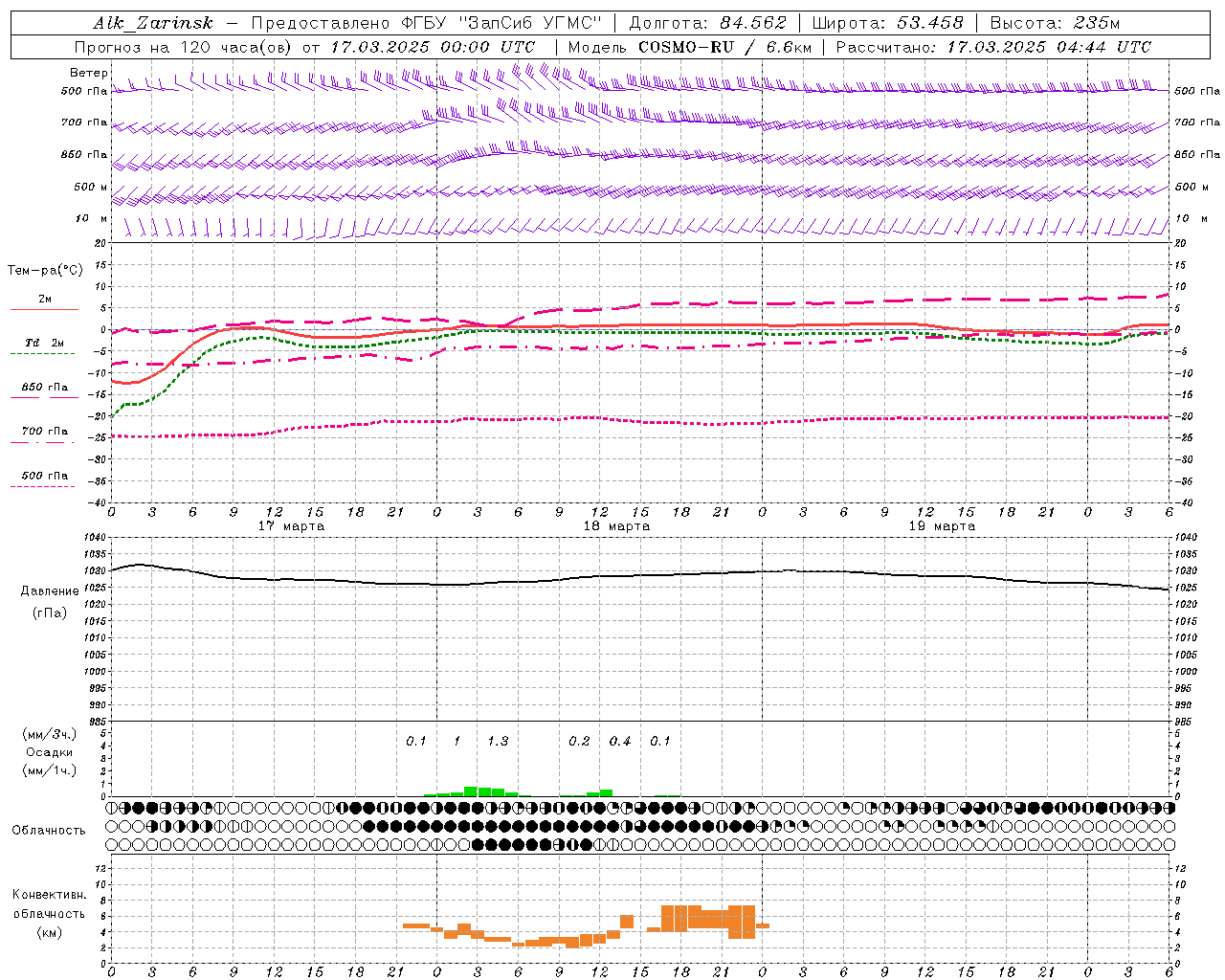Click the 'Давление' pressure panel label

pyautogui.click(x=50, y=591)
